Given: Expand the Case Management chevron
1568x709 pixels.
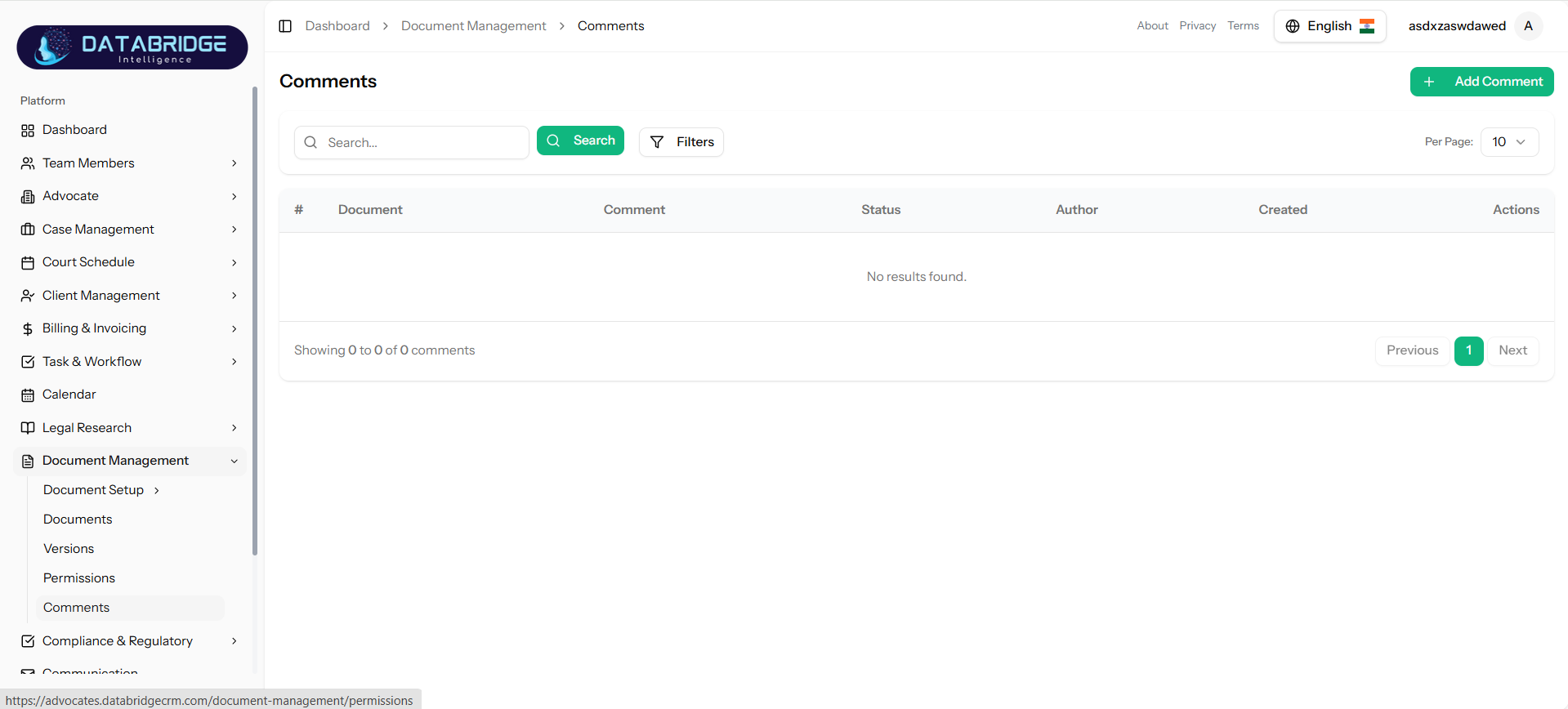Looking at the screenshot, I should click(x=235, y=230).
